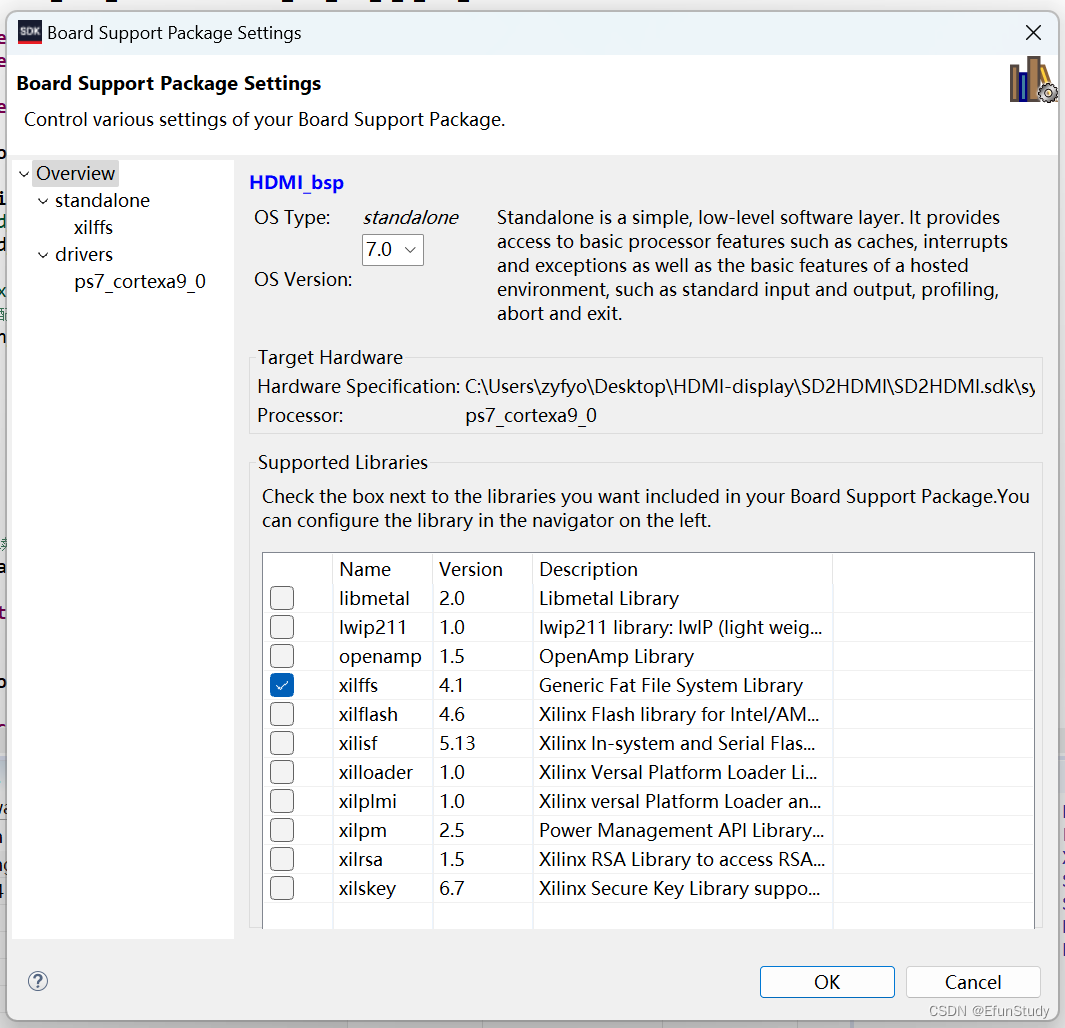1065x1028 pixels.
Task: Enable the xilskey library checkbox
Action: 282,888
